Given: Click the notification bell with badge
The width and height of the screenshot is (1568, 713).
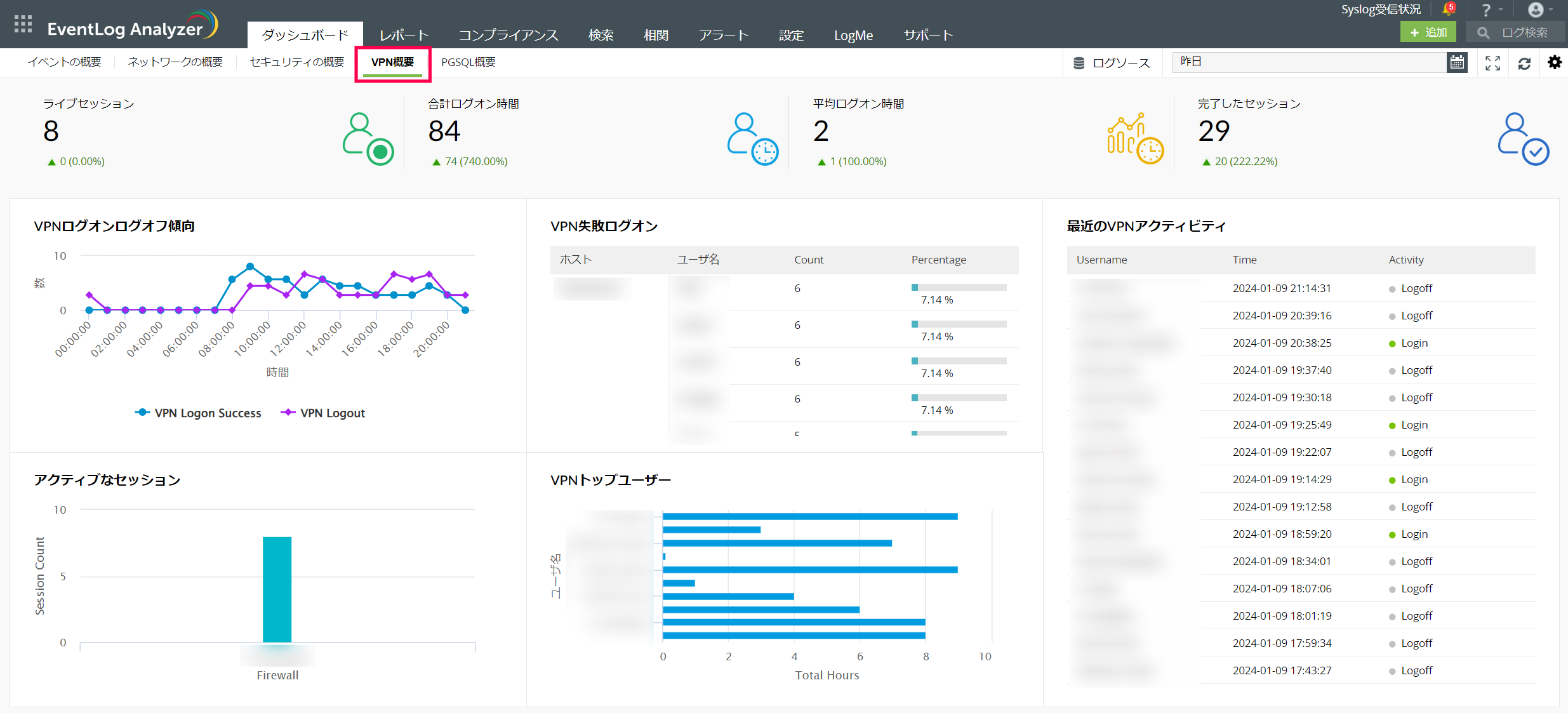Looking at the screenshot, I should 1448,9.
